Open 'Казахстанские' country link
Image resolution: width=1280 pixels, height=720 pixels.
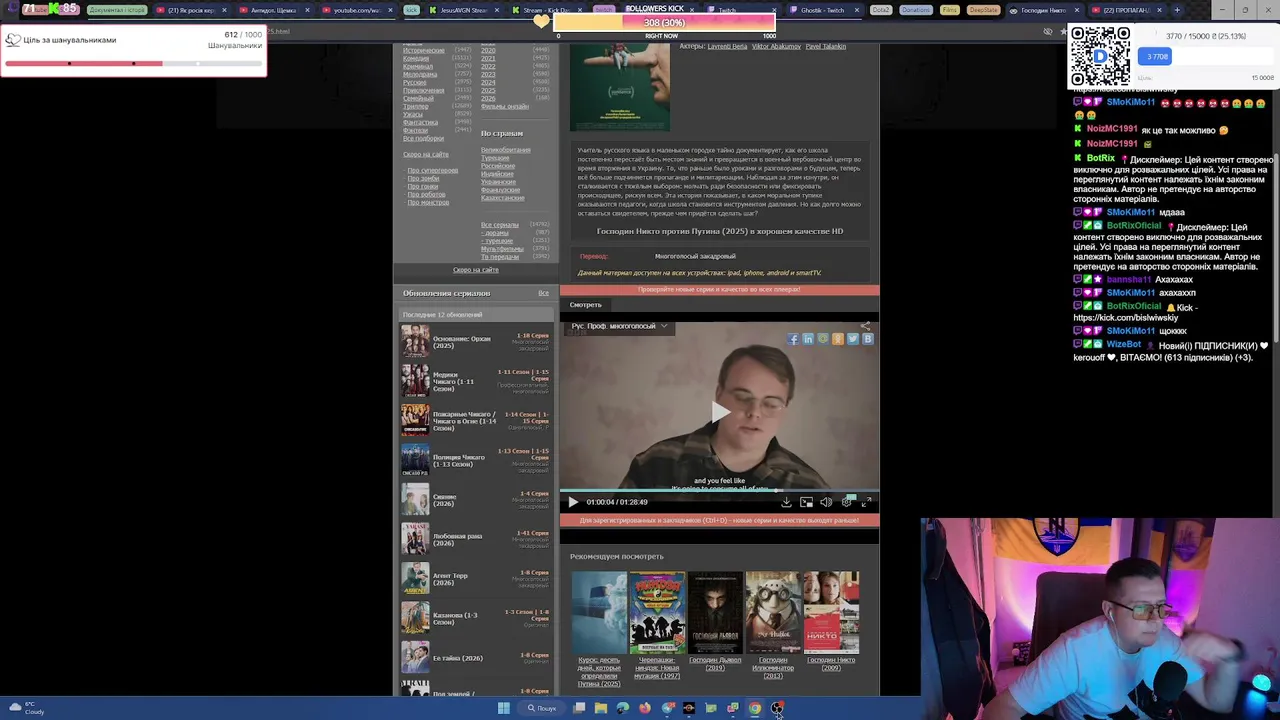click(502, 198)
